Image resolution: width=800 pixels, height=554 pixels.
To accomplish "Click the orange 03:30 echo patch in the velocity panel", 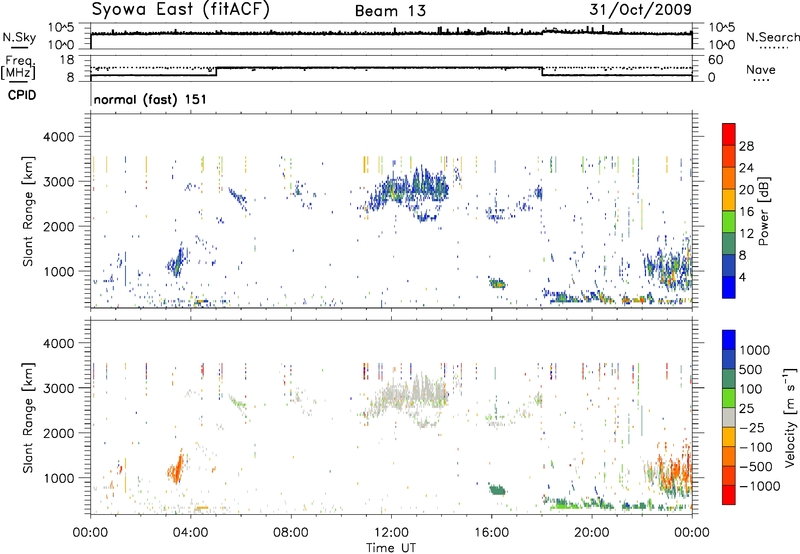I will (176, 467).
